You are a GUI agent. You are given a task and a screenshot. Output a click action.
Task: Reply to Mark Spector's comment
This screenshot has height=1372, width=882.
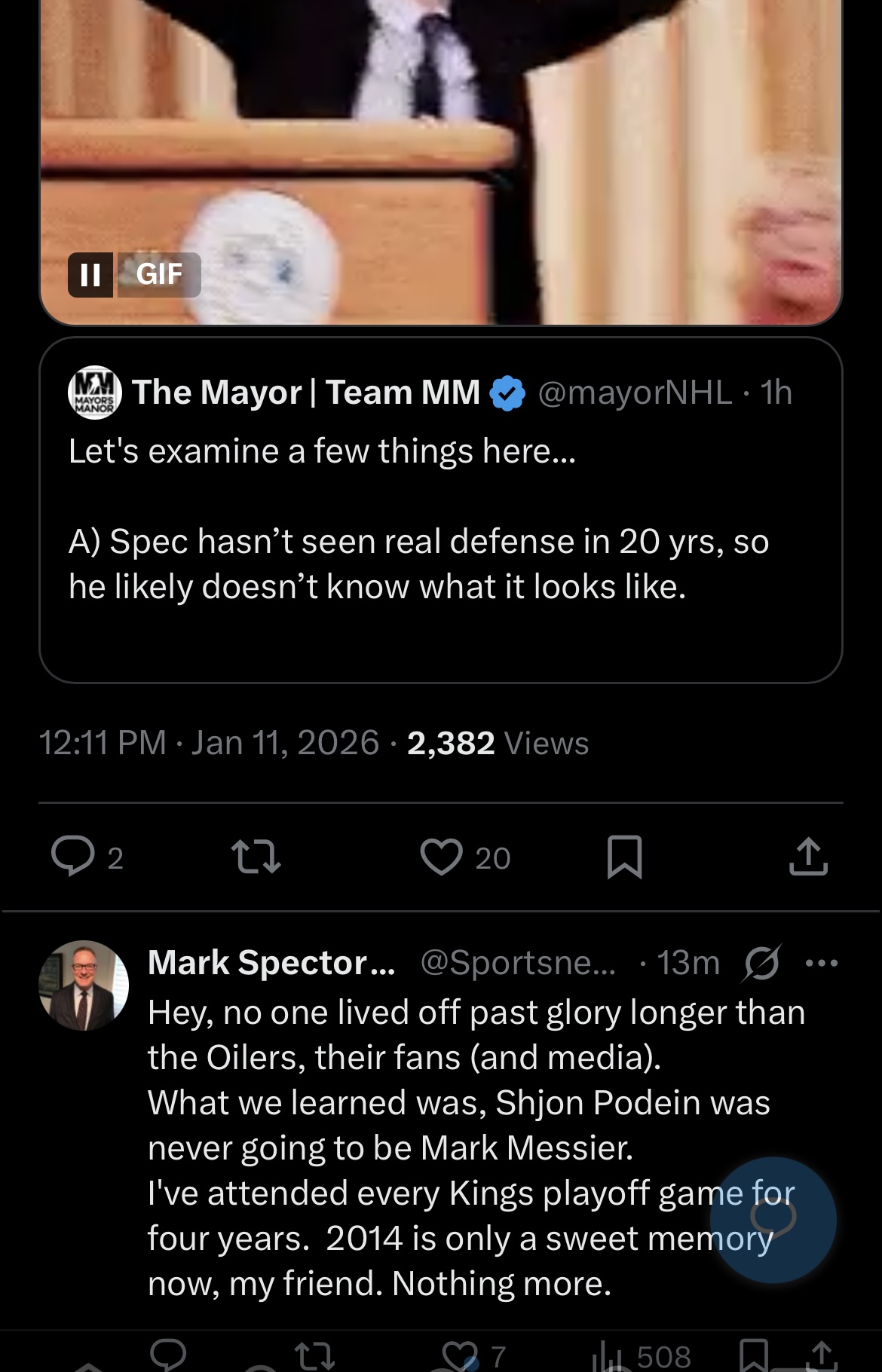tap(167, 1355)
